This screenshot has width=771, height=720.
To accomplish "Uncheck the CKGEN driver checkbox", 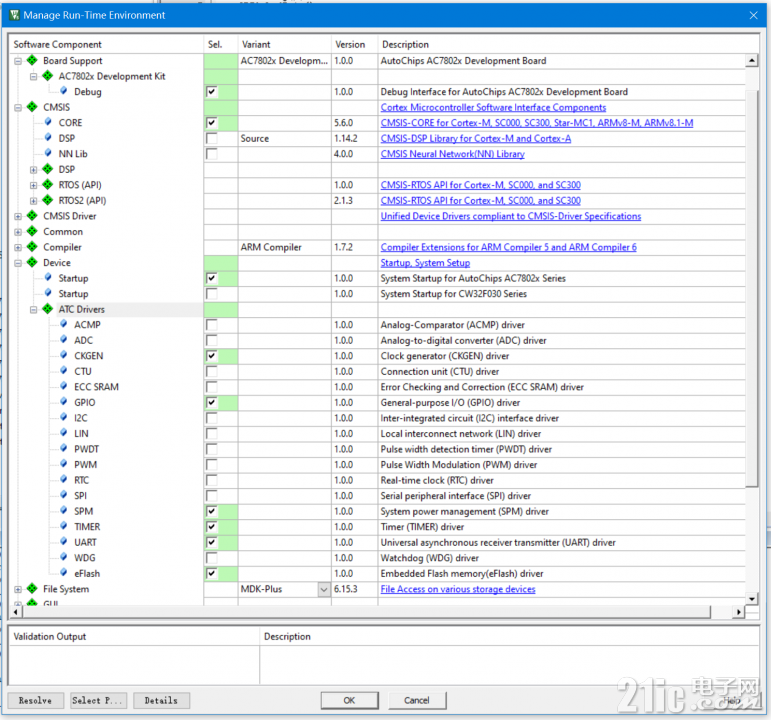I will point(211,356).
